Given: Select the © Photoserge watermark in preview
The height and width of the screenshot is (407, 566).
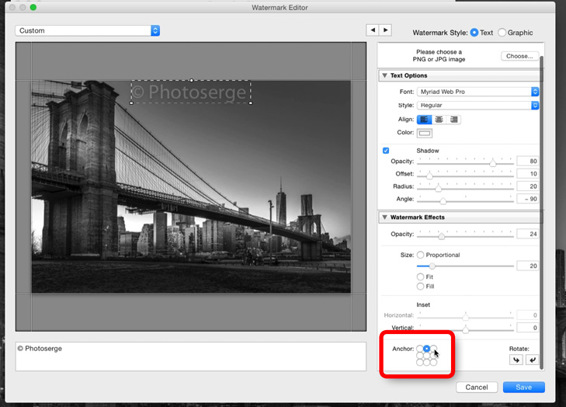Looking at the screenshot, I should [191, 92].
